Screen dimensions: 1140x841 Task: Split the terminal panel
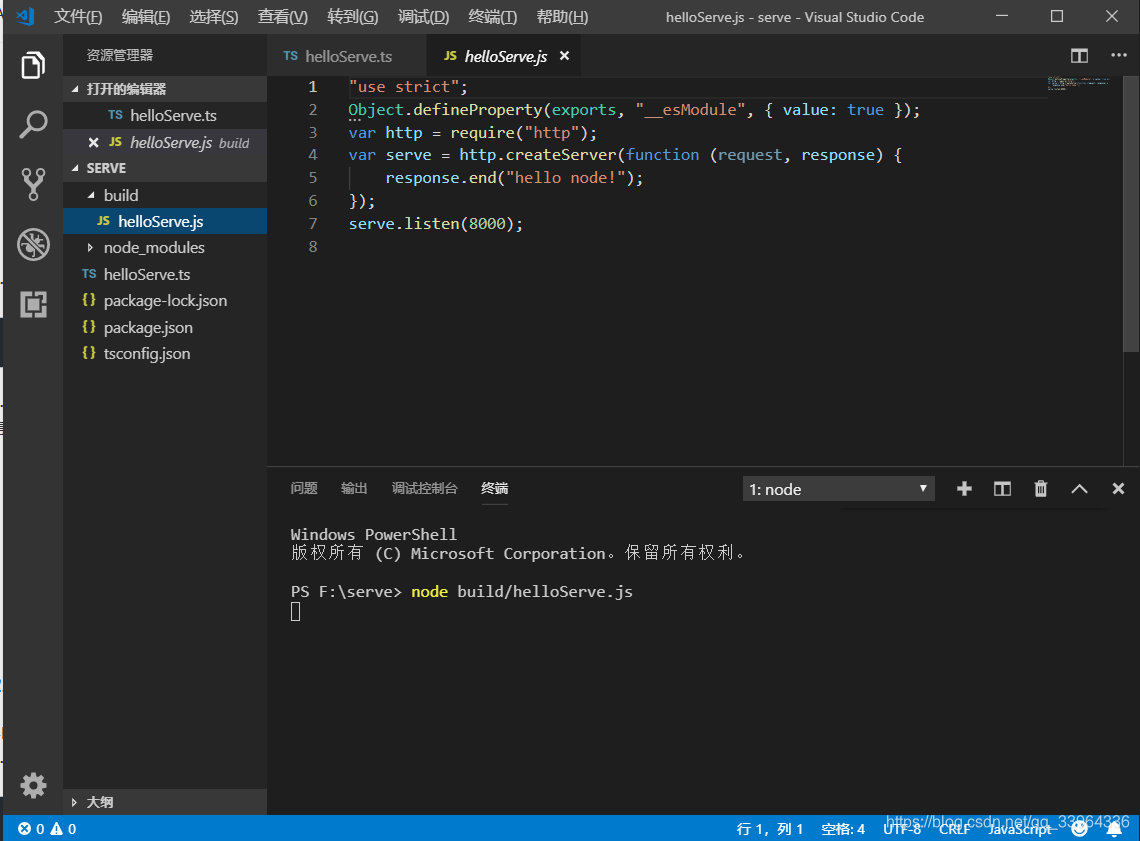1002,488
